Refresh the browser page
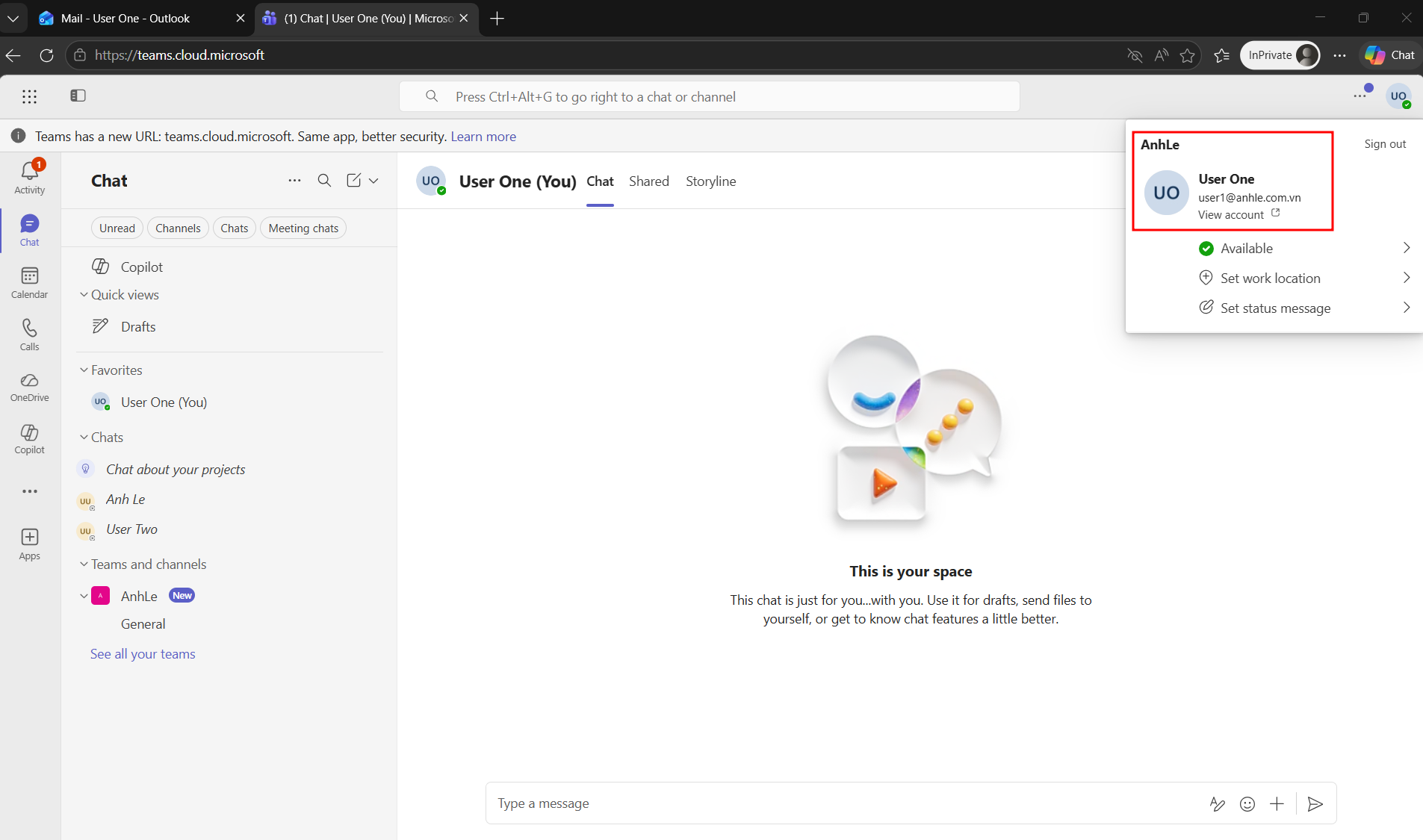This screenshot has width=1423, height=840. click(46, 55)
